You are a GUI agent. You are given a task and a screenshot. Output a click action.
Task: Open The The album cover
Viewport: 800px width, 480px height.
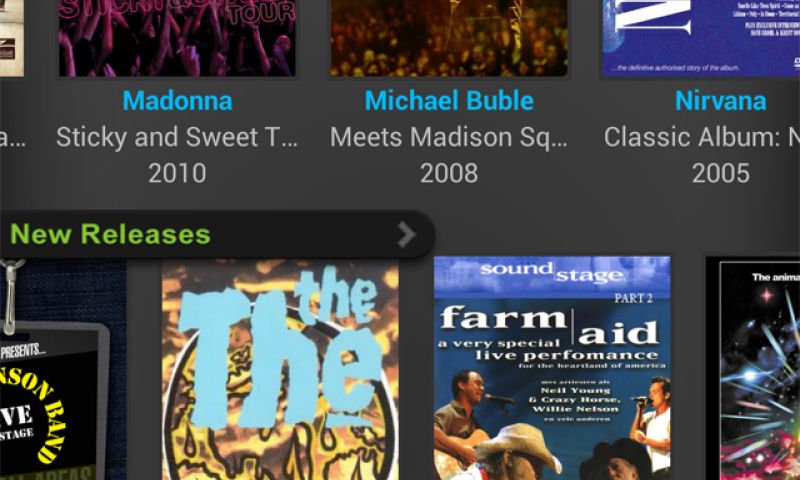tap(280, 370)
